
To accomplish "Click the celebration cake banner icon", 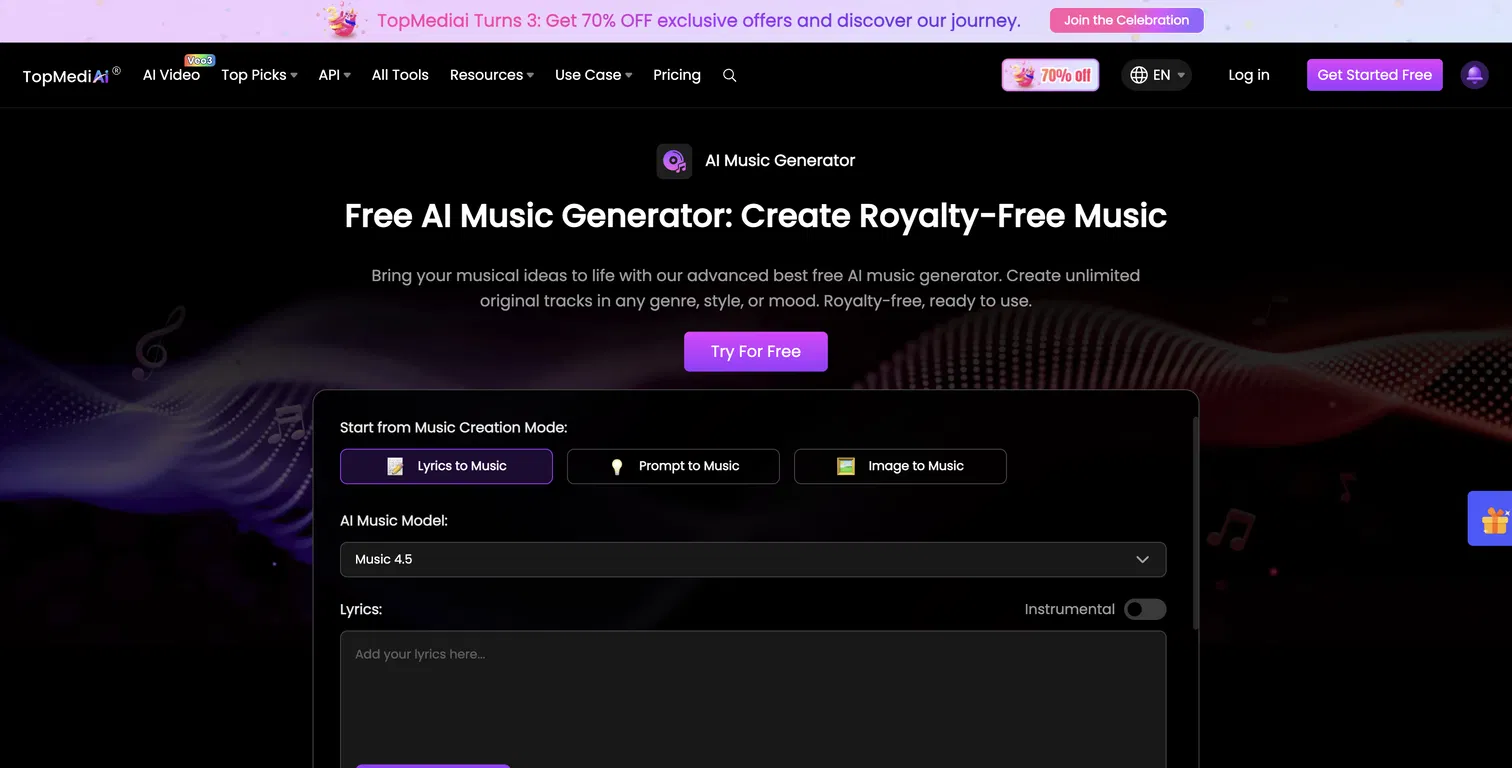I will pyautogui.click(x=343, y=19).
